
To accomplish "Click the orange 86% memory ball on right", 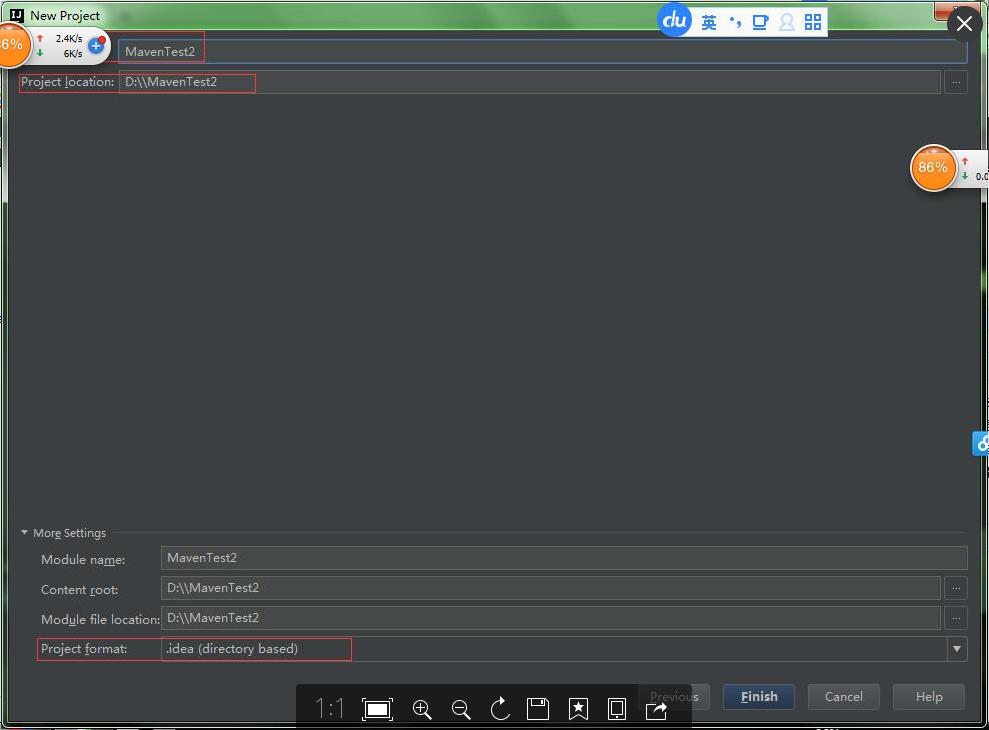I will pyautogui.click(x=933, y=168).
